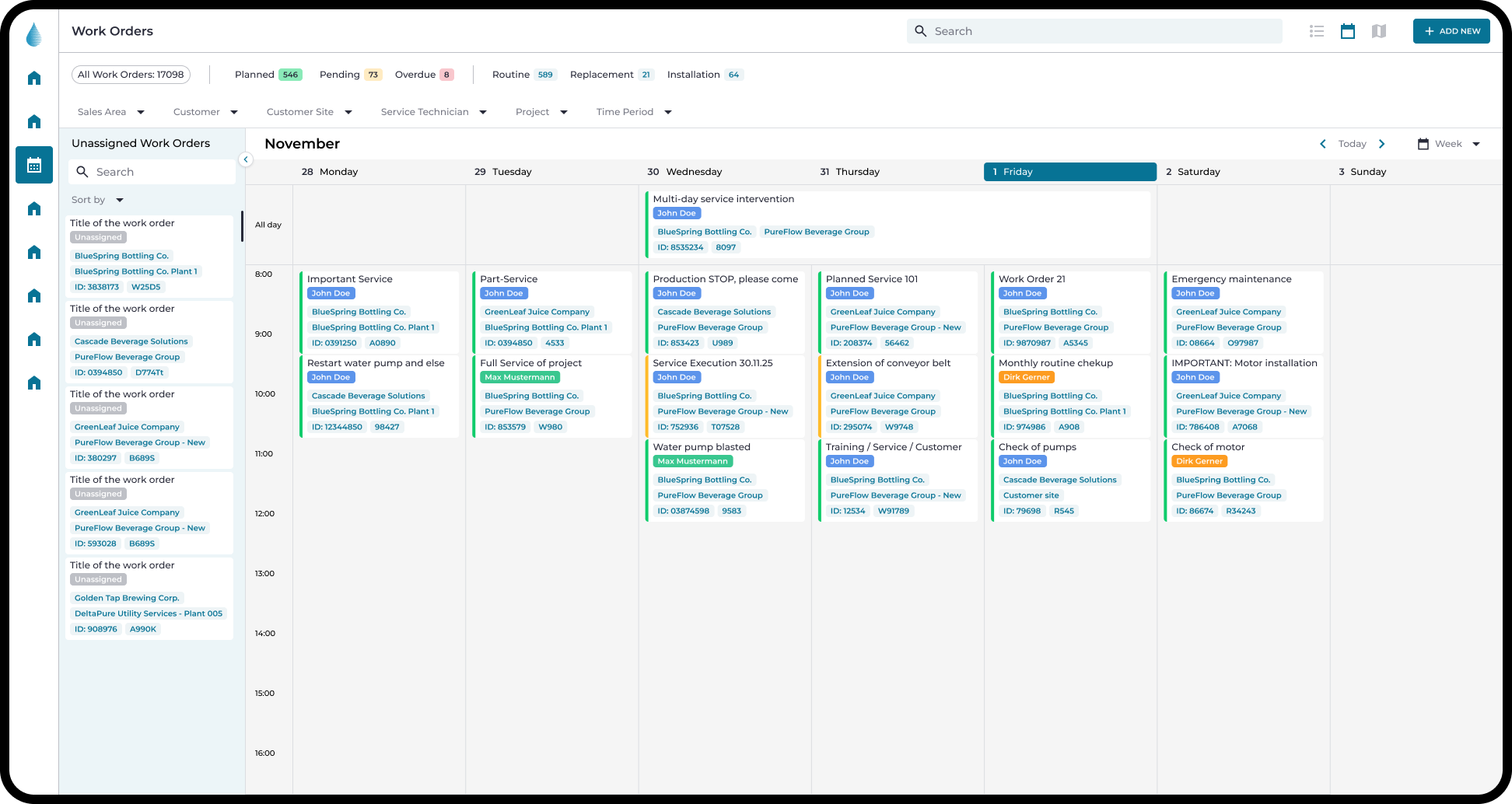Click the ADD NEW button

point(1451,31)
